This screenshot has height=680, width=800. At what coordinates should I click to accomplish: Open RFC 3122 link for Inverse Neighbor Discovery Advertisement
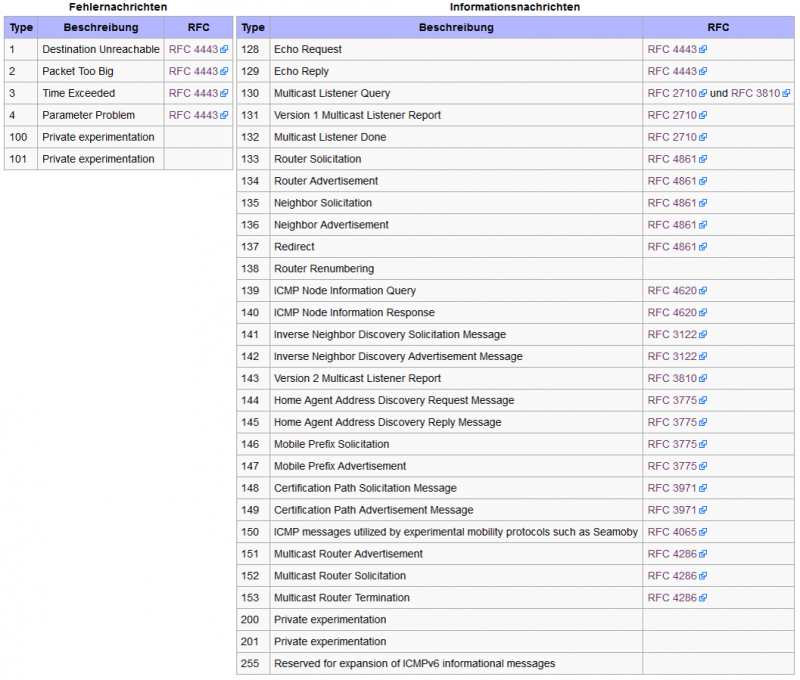click(x=677, y=357)
